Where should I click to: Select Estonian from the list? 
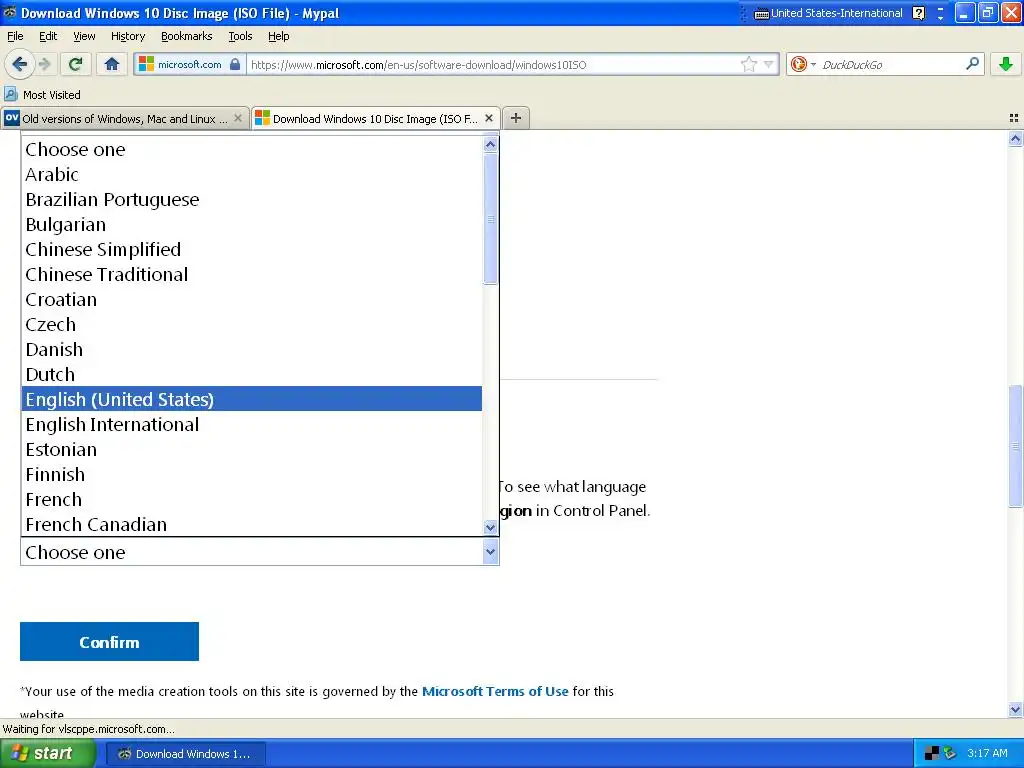click(x=251, y=449)
